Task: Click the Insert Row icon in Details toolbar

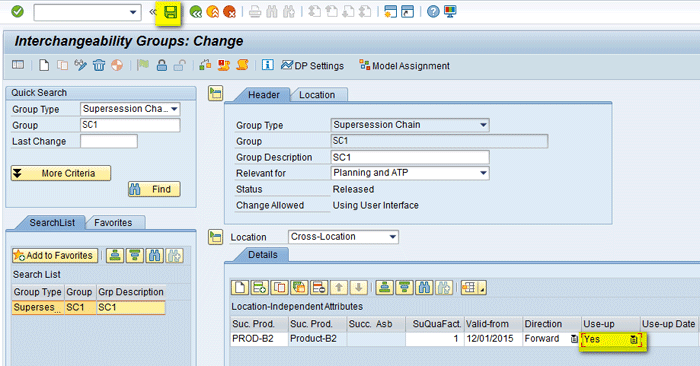Action: [x=259, y=288]
